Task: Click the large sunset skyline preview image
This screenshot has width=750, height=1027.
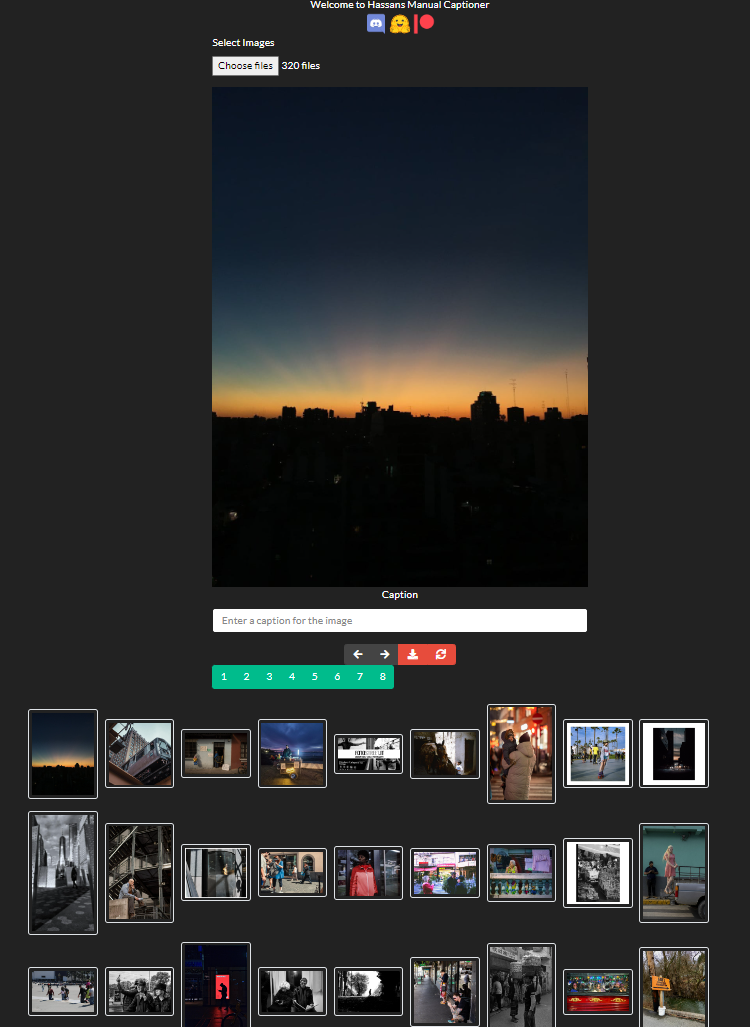Action: coord(400,337)
